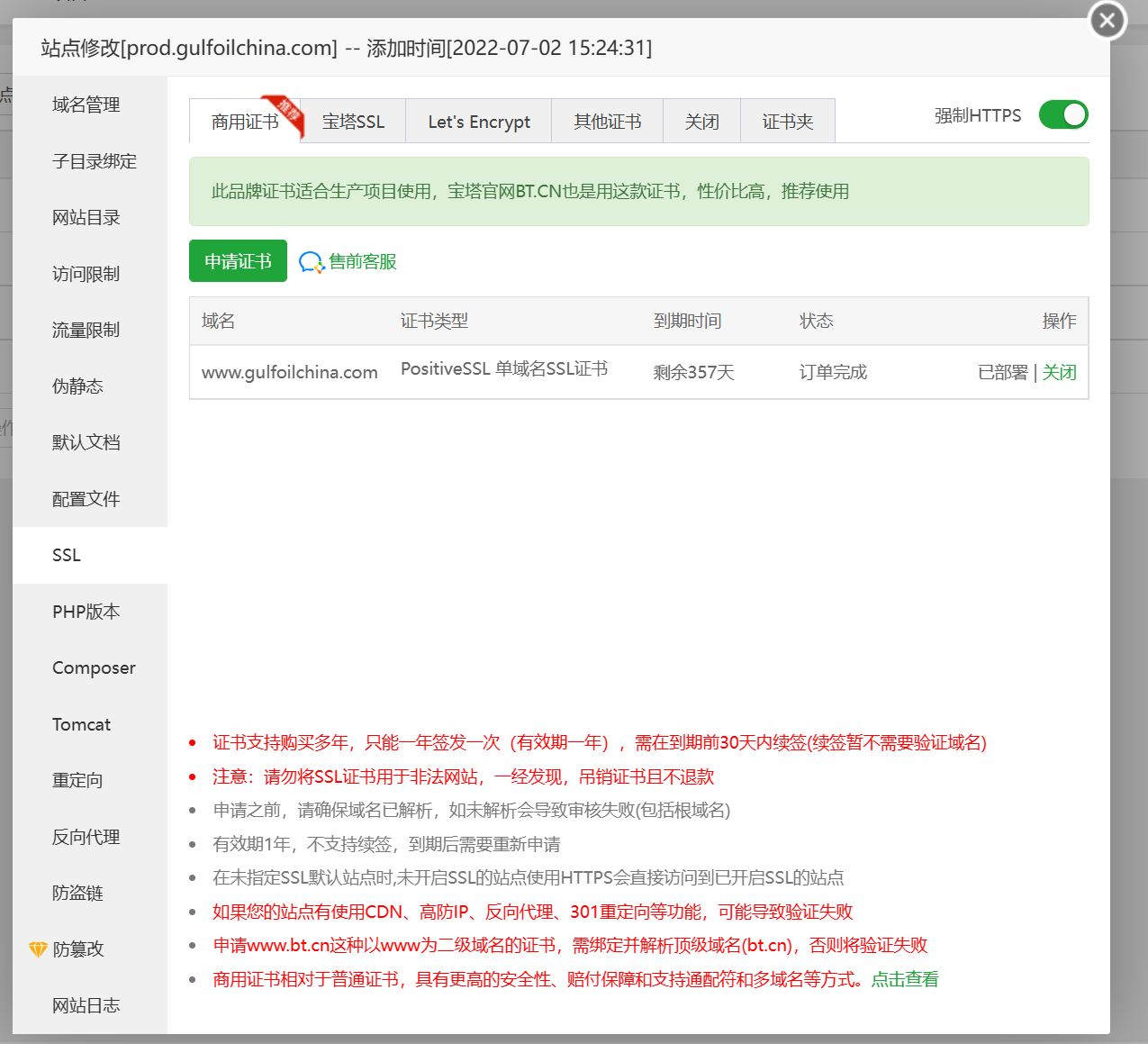Select the SSL sidebar item
1148x1044 pixels.
coord(90,555)
